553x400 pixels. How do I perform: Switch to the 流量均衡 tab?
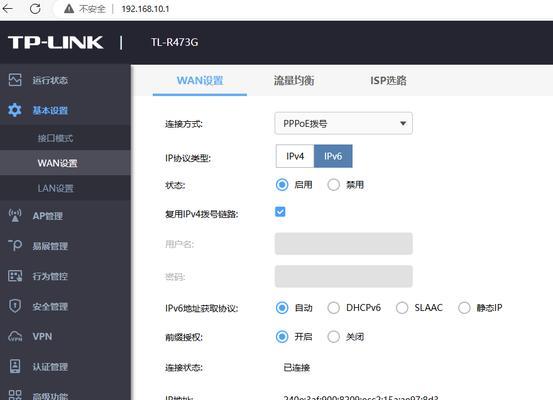point(294,80)
